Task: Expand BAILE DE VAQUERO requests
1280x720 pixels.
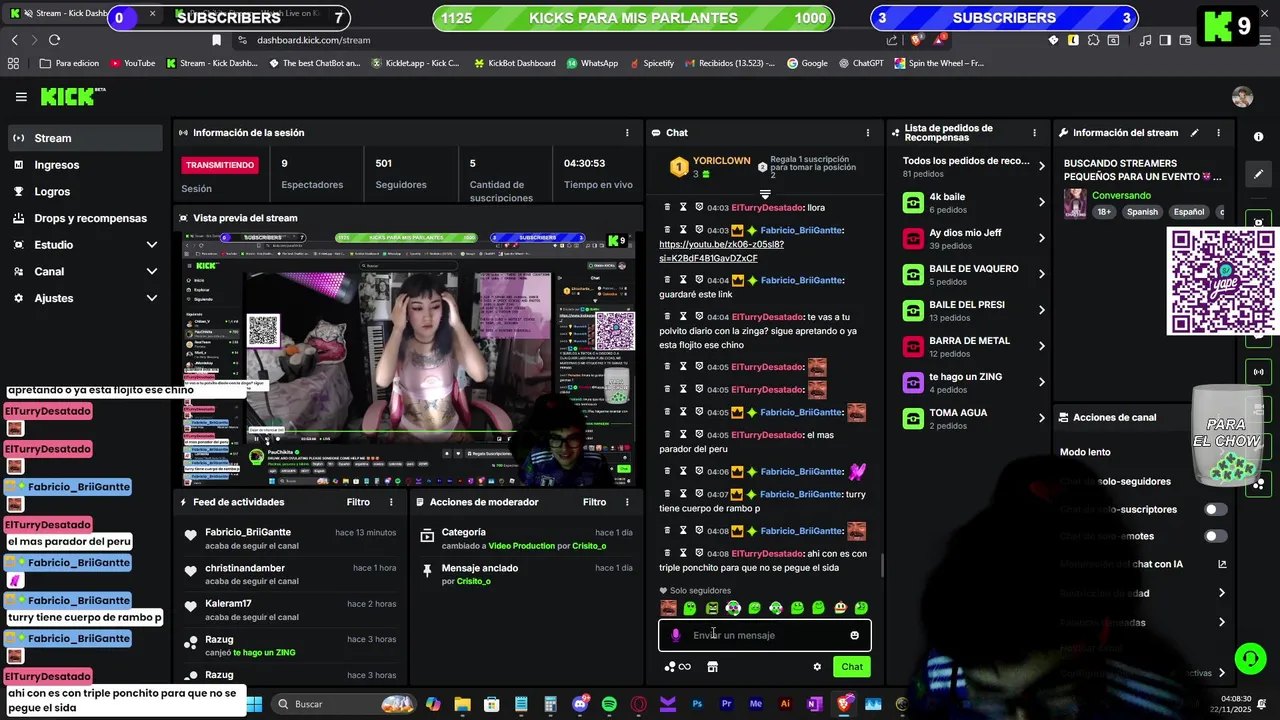Action: [x=1041, y=274]
